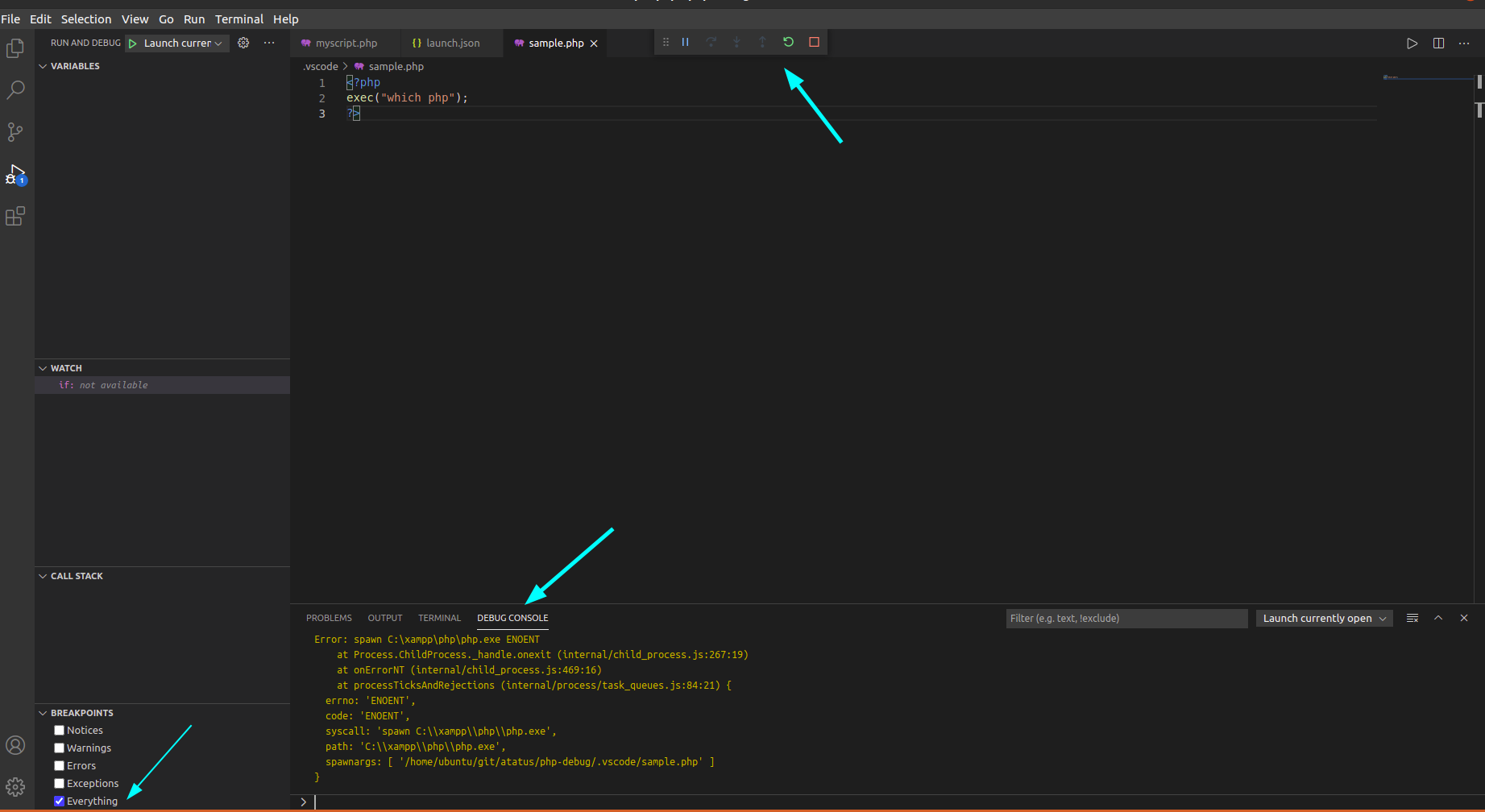Screen dimensions: 1485x812
Task: Switch to the Output panel tab
Action: [385, 618]
